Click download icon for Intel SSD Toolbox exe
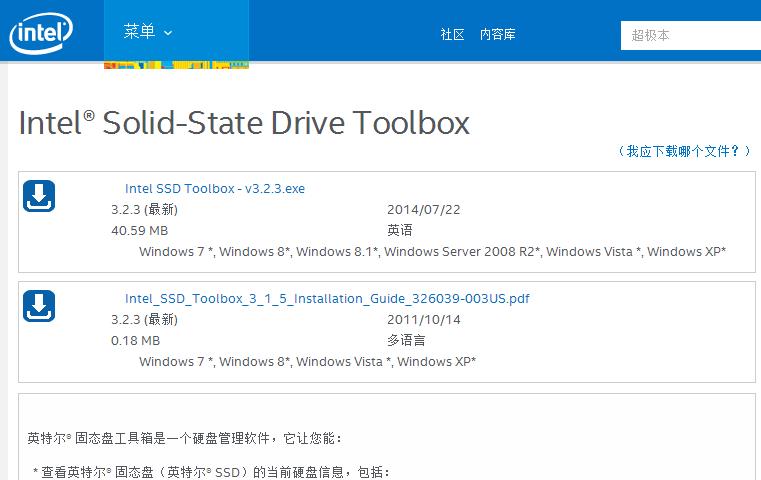 (39, 196)
